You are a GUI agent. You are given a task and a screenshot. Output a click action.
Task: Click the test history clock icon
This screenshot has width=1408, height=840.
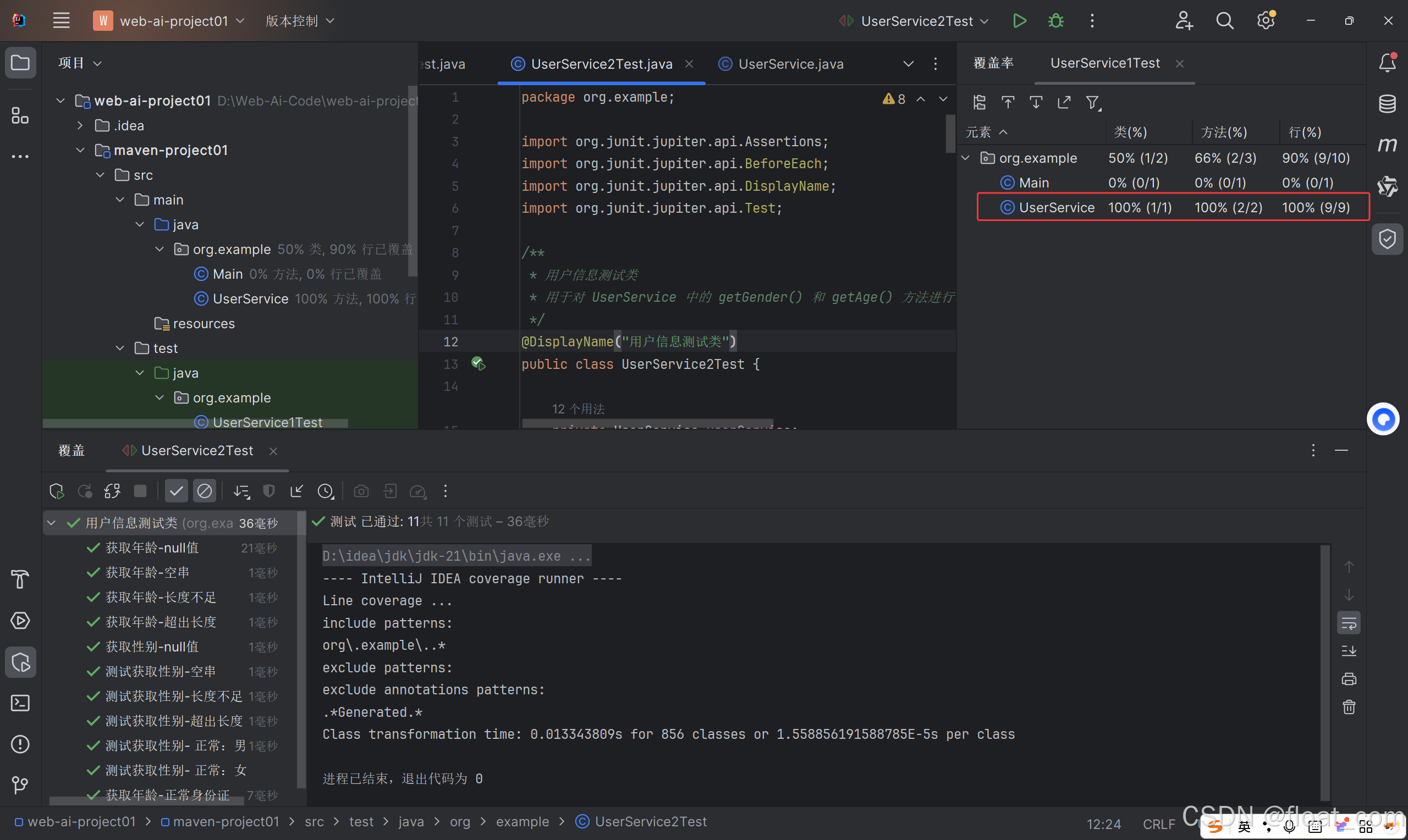326,491
